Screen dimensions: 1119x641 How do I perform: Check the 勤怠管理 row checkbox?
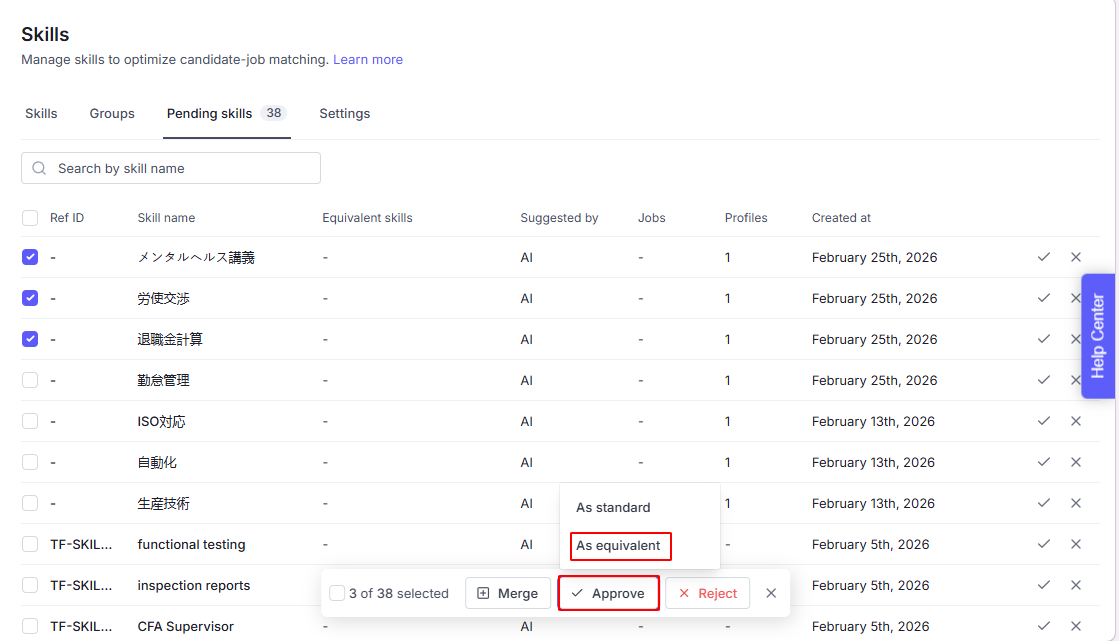(x=30, y=380)
